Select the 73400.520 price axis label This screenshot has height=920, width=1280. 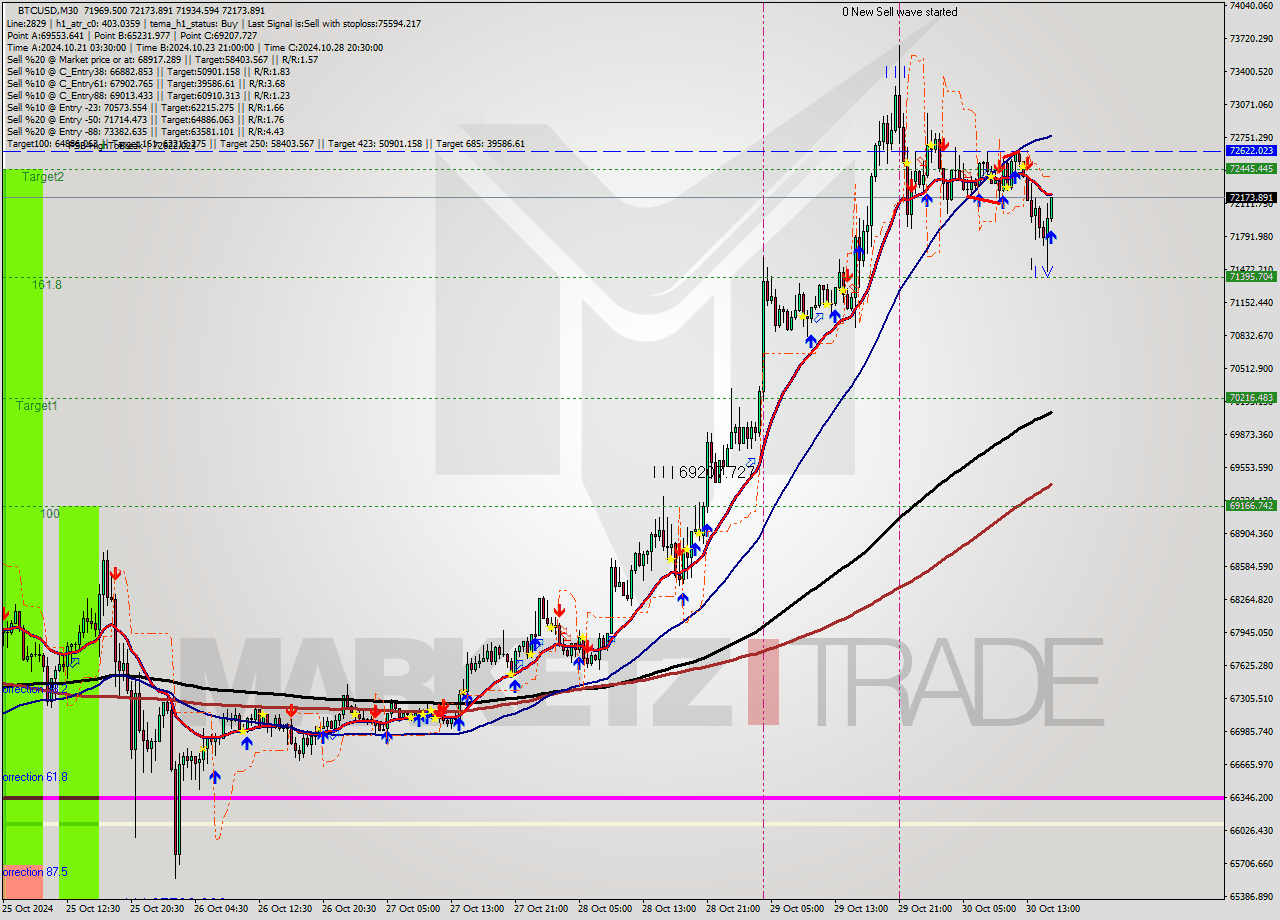tap(1251, 72)
